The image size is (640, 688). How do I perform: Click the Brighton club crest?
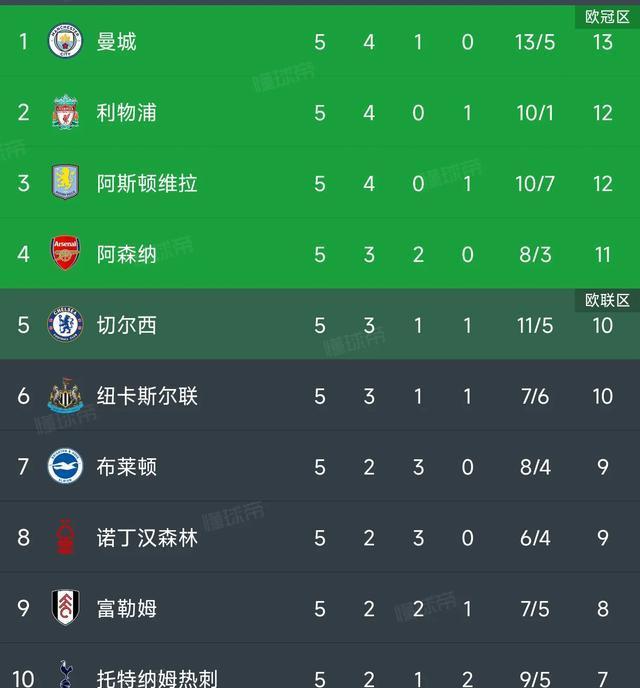[66, 467]
